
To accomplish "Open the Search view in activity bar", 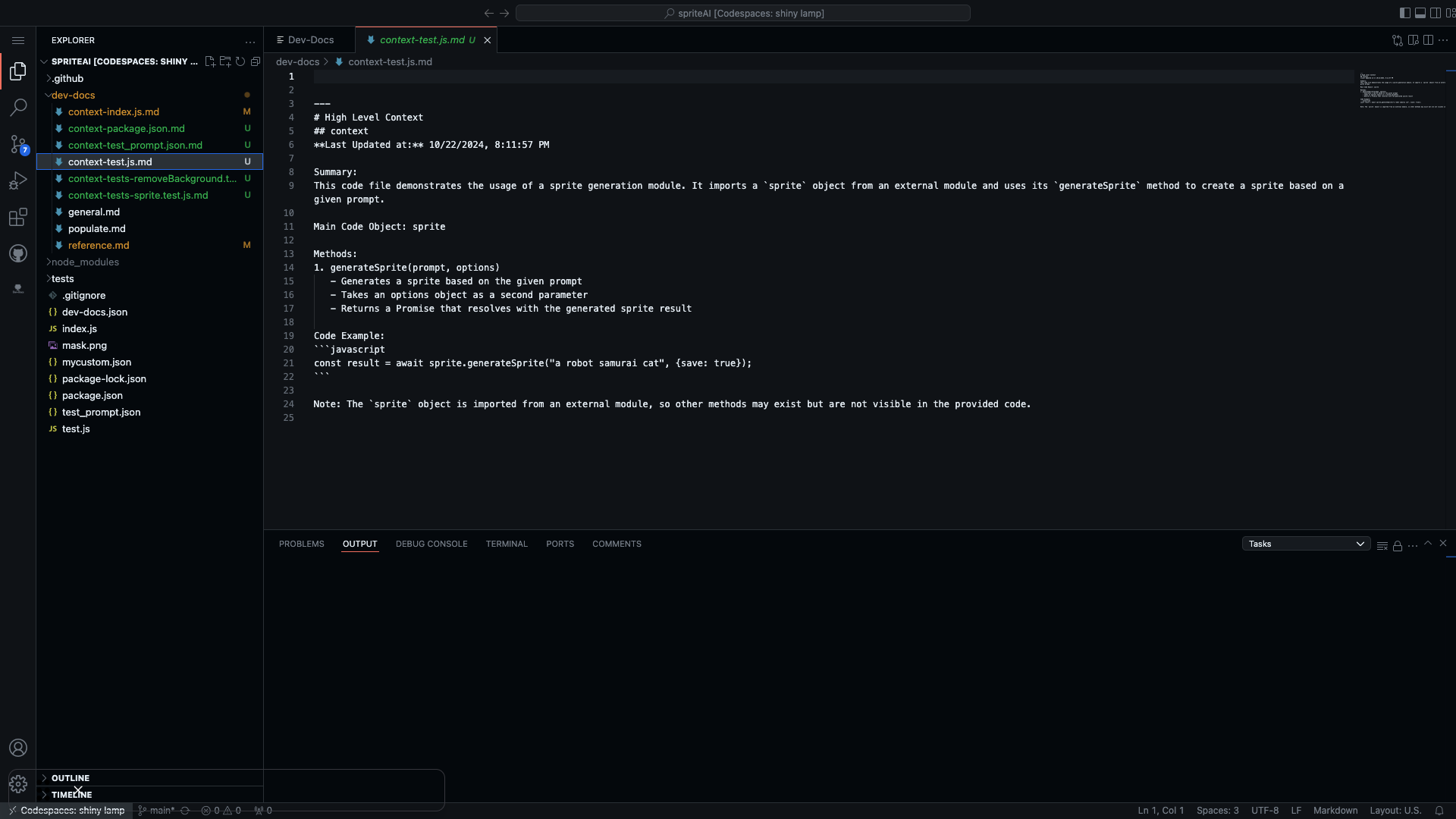I will point(18,107).
